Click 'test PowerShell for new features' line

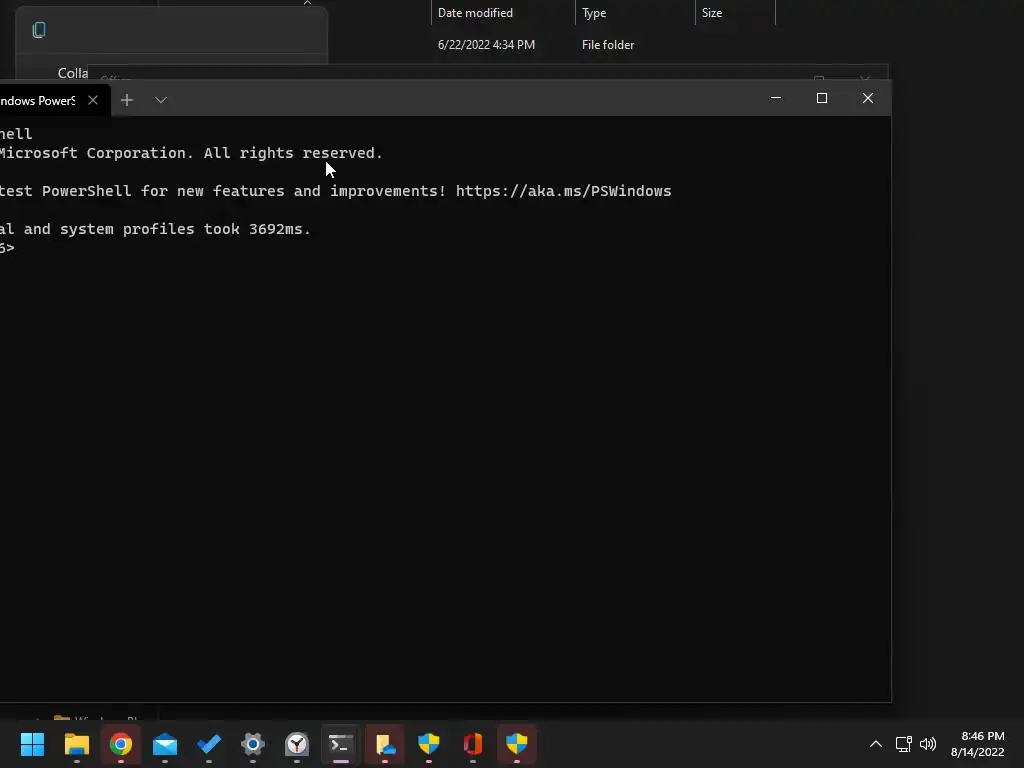(336, 191)
